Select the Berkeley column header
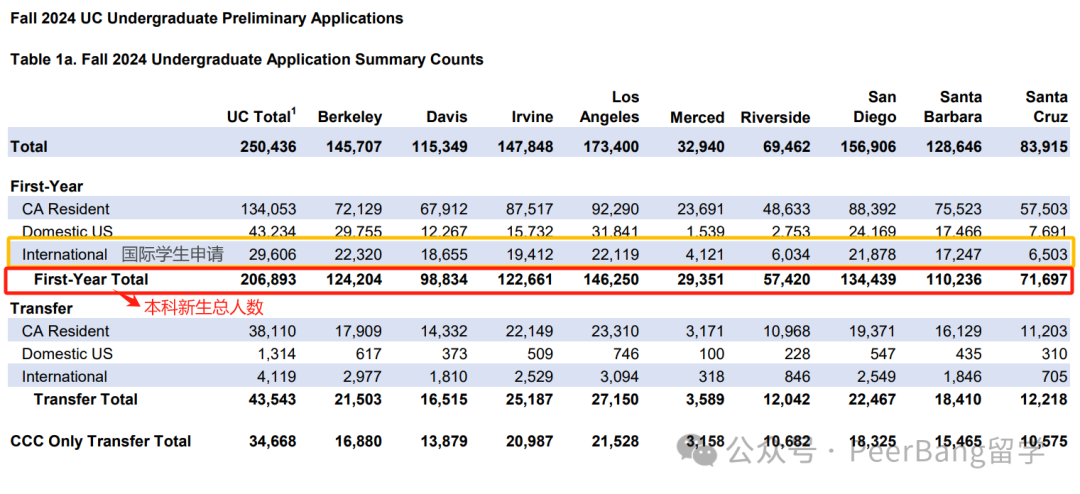This screenshot has height=494, width=1080. coord(349,117)
